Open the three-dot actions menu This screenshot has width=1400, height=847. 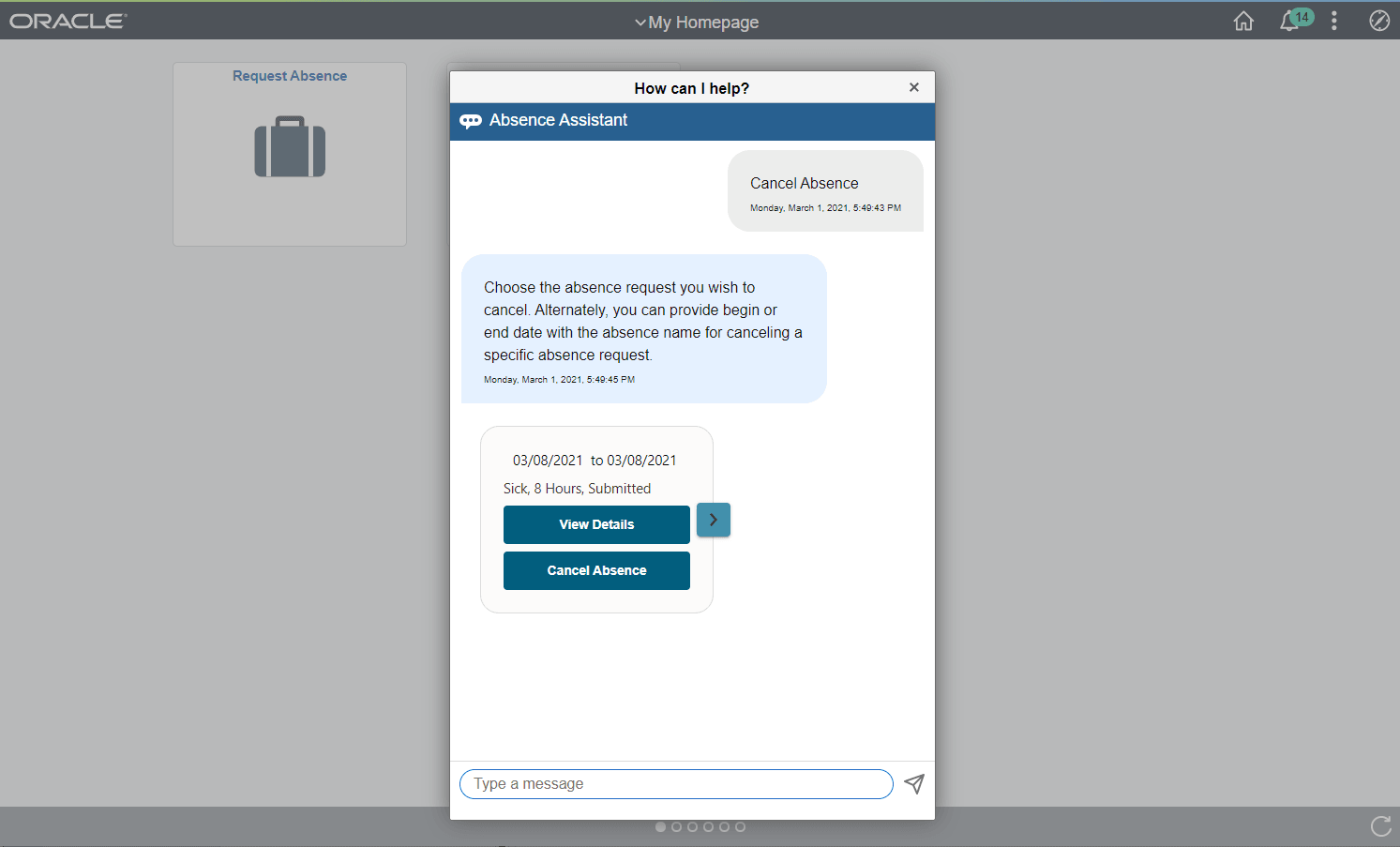(x=1333, y=21)
